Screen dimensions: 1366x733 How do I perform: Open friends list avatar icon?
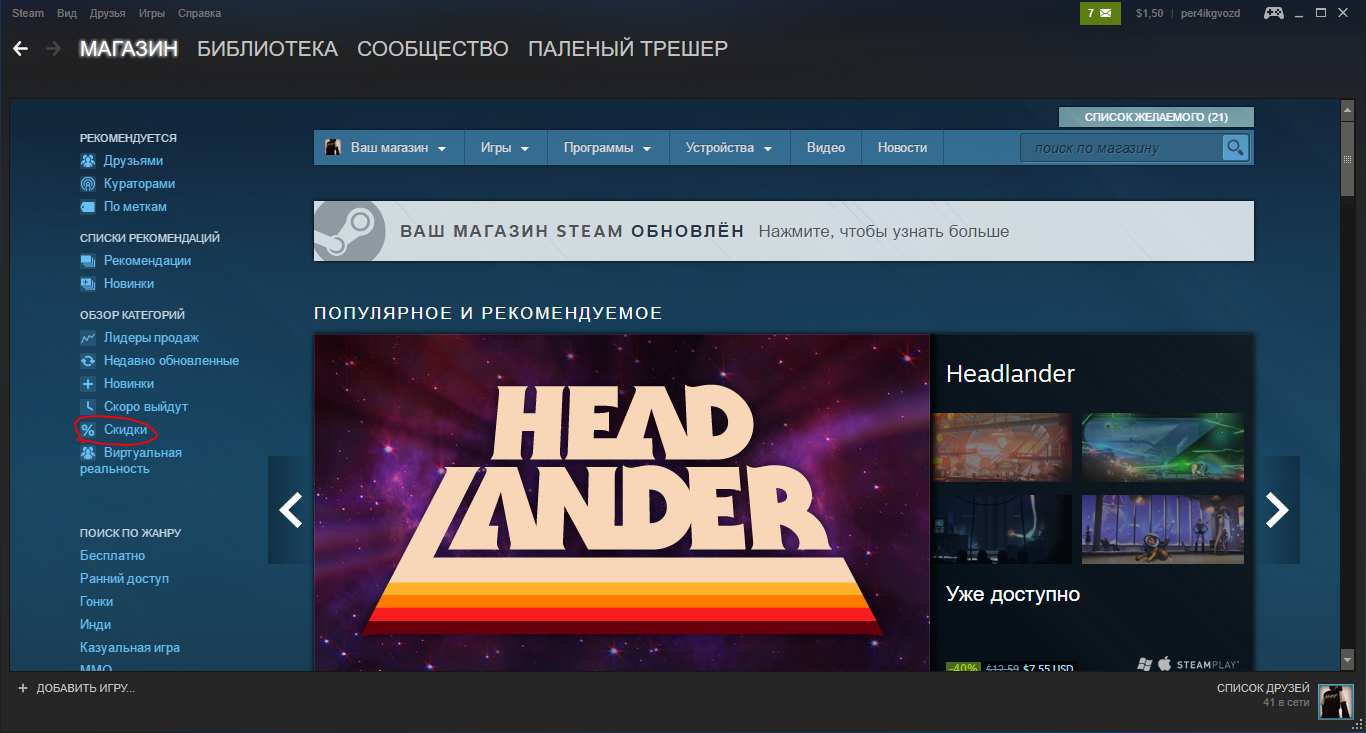coord(1335,701)
